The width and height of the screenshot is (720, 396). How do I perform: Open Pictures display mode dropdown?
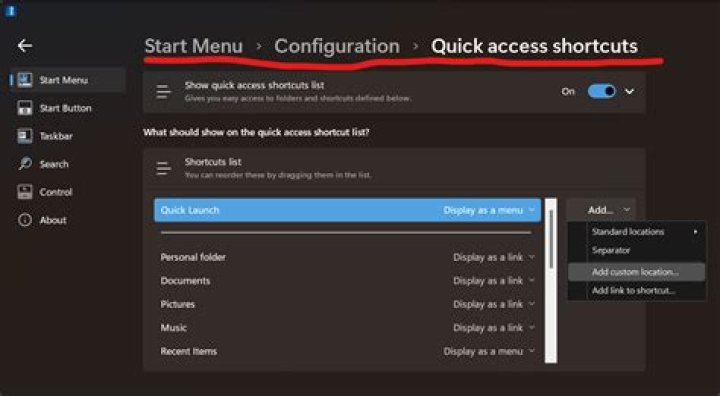(x=494, y=304)
